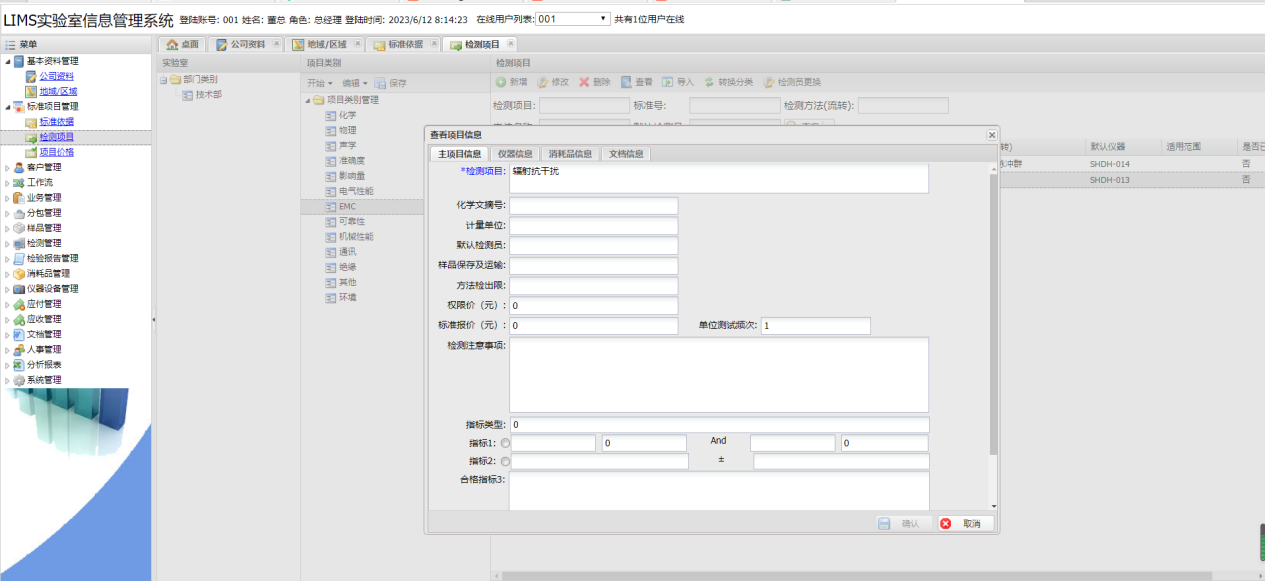Screen dimensions: 1265x581
Task: Expand the 仪器设备管理 menu node
Action: tap(7, 289)
